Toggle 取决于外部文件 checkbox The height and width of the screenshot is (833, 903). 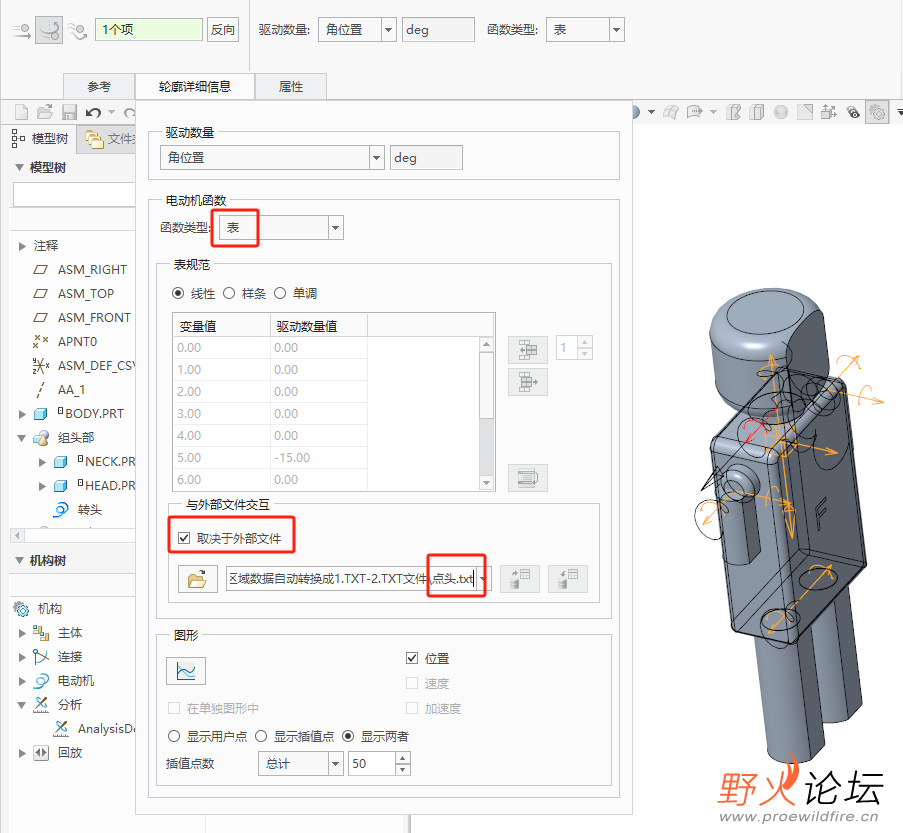184,538
